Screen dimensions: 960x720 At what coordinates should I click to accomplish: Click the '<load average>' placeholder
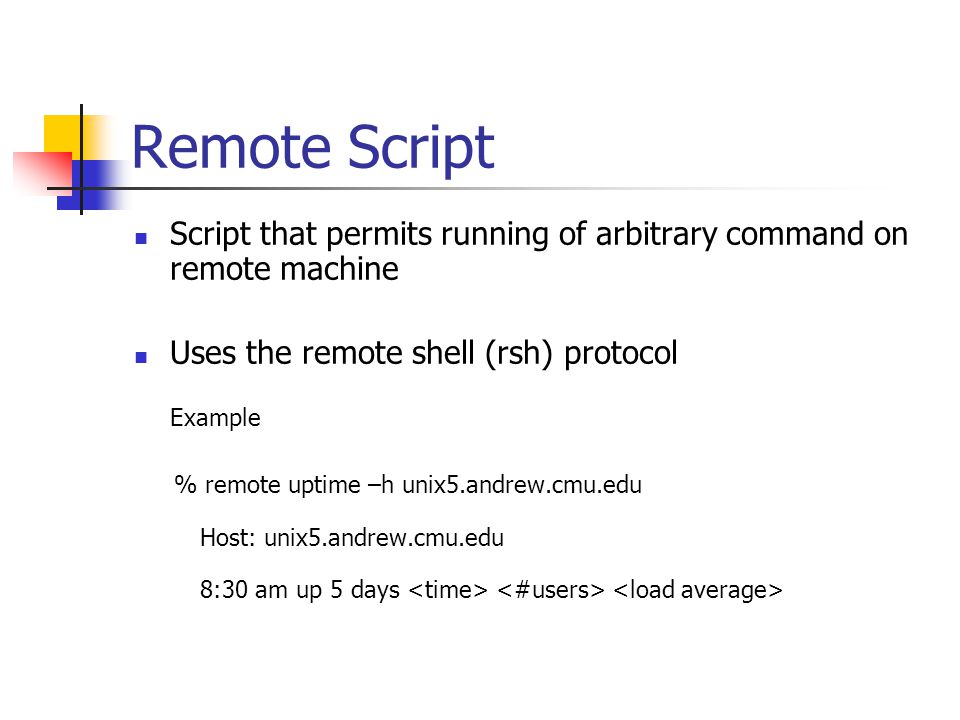click(x=697, y=590)
